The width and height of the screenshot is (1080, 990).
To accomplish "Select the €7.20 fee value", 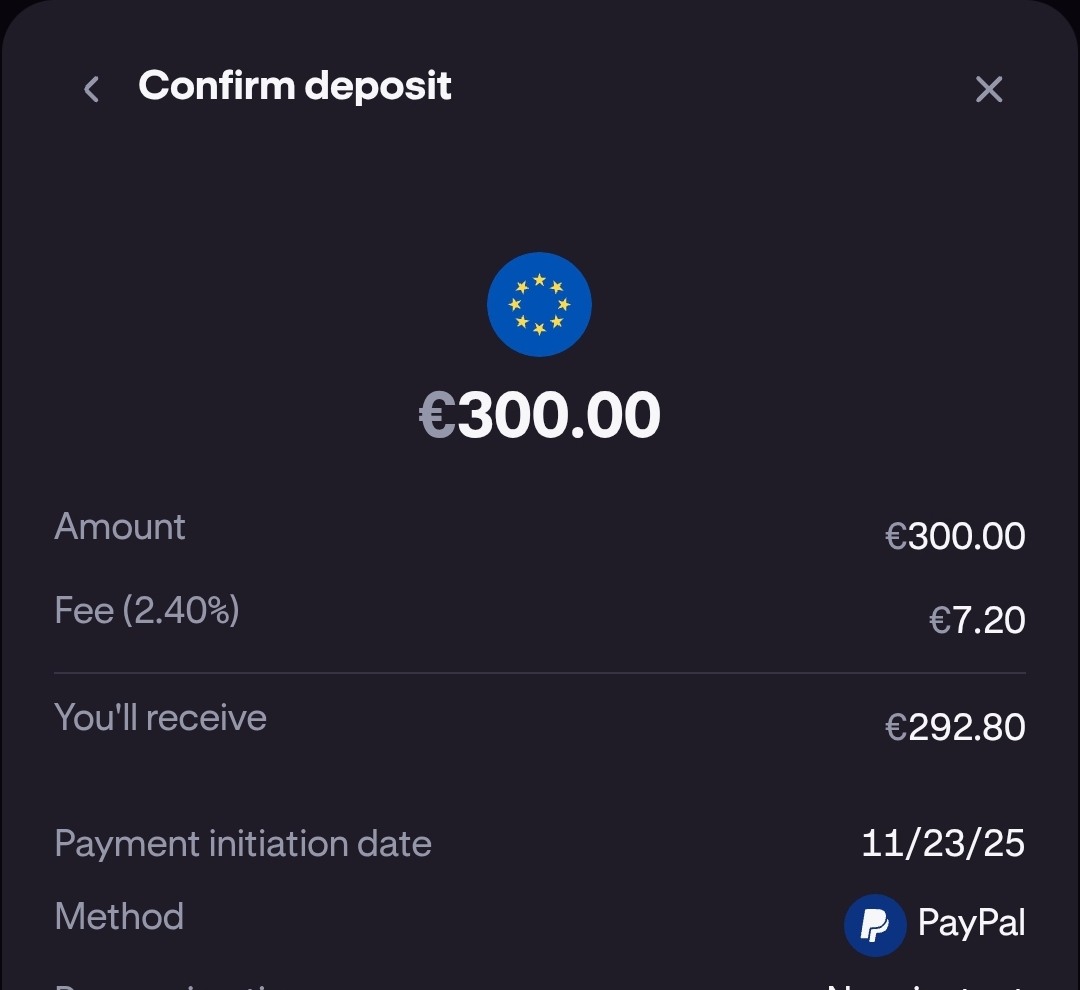I will point(977,621).
